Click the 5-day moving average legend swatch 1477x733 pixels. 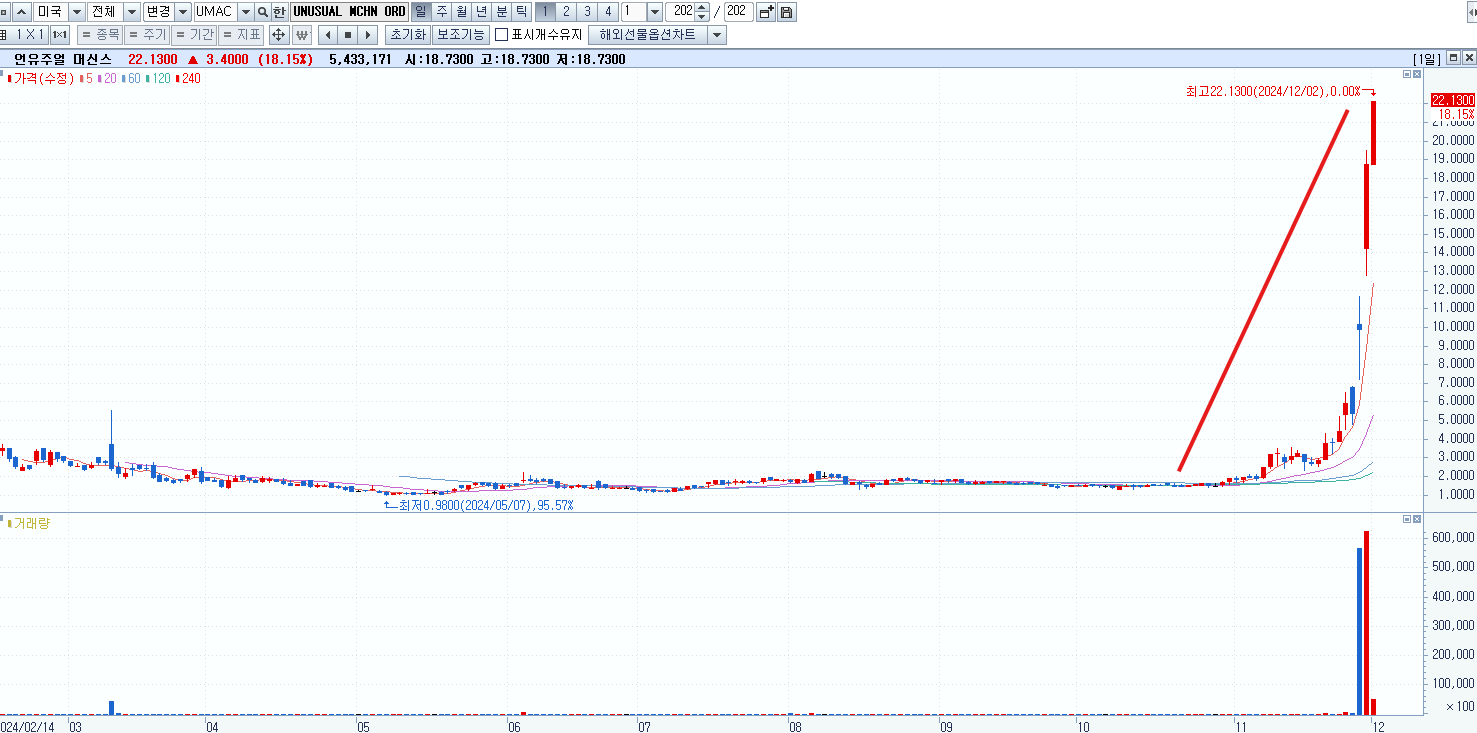click(x=80, y=78)
